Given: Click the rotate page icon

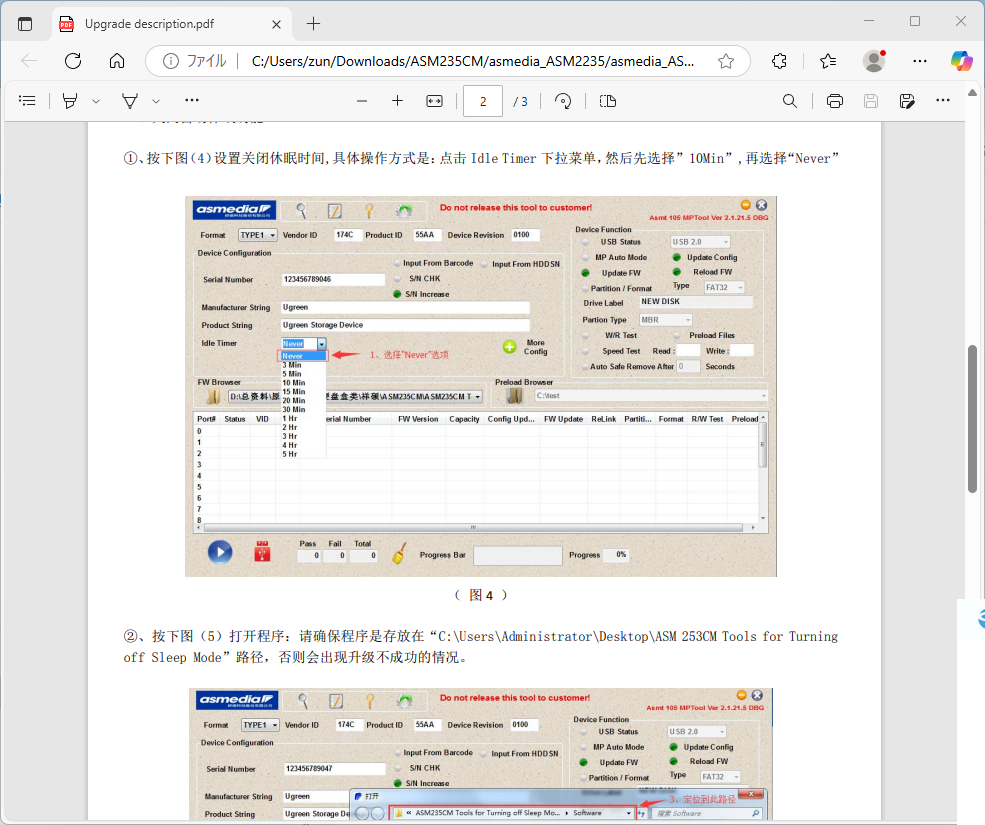Looking at the screenshot, I should (x=563, y=101).
